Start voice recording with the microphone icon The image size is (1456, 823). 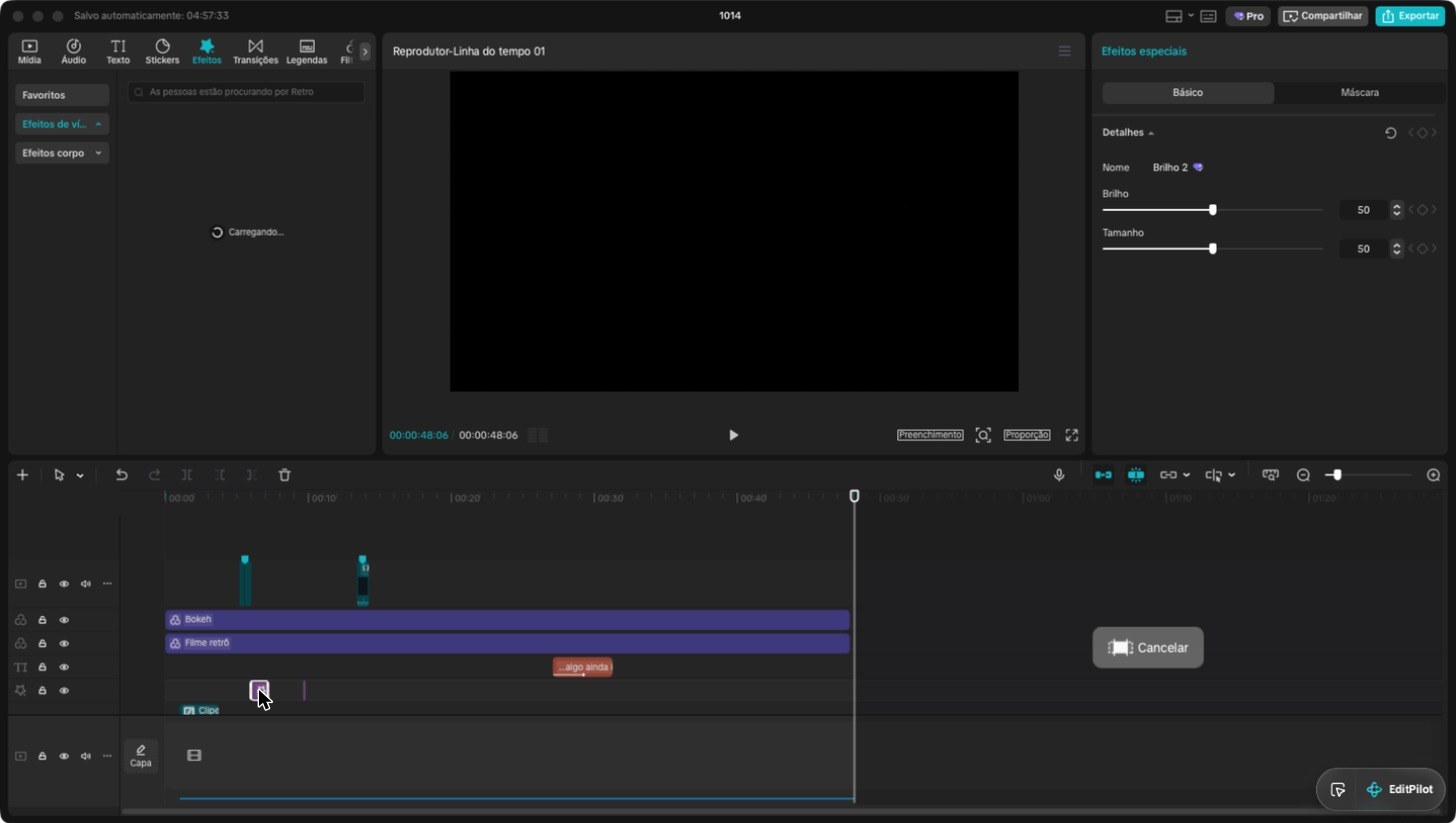pyautogui.click(x=1059, y=475)
